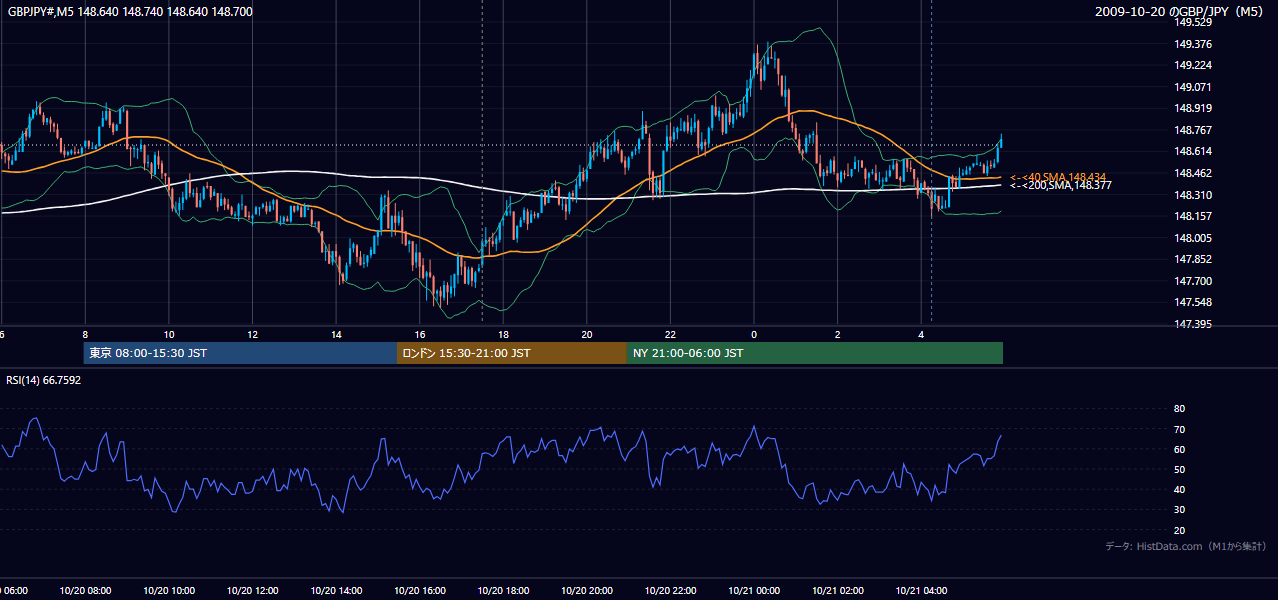Image resolution: width=1278 pixels, height=600 pixels.
Task: Click the GBPJPY#,M5 OHLC header text
Action: click(130, 12)
